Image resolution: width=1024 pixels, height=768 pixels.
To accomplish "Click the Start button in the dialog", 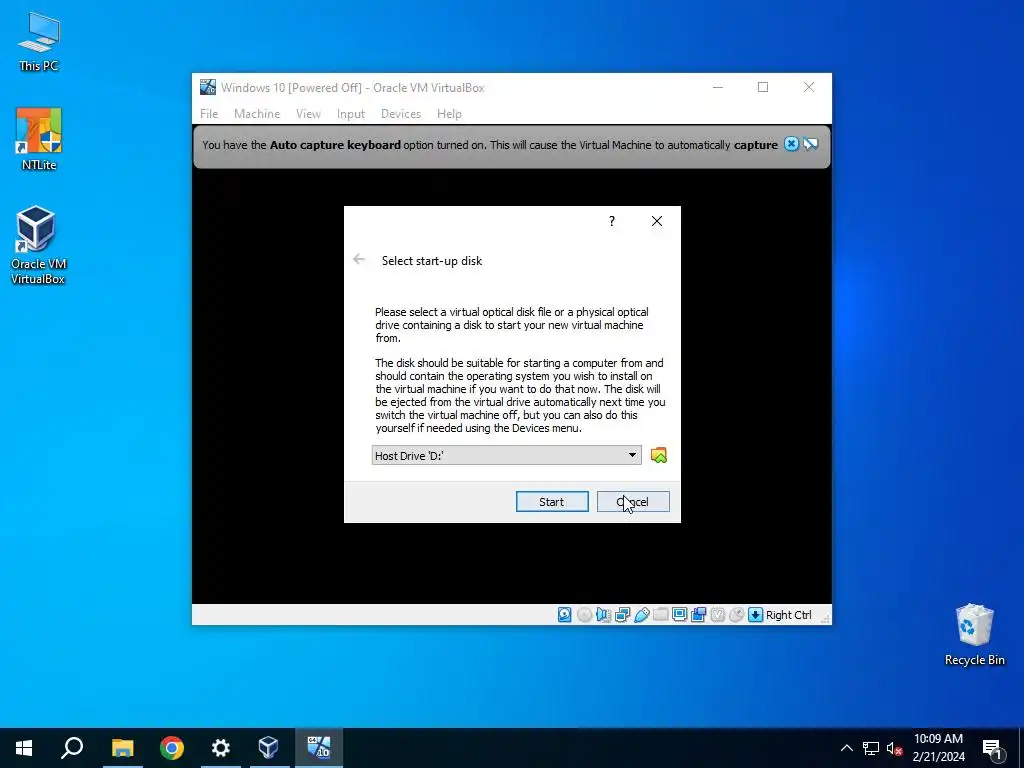I will point(552,502).
